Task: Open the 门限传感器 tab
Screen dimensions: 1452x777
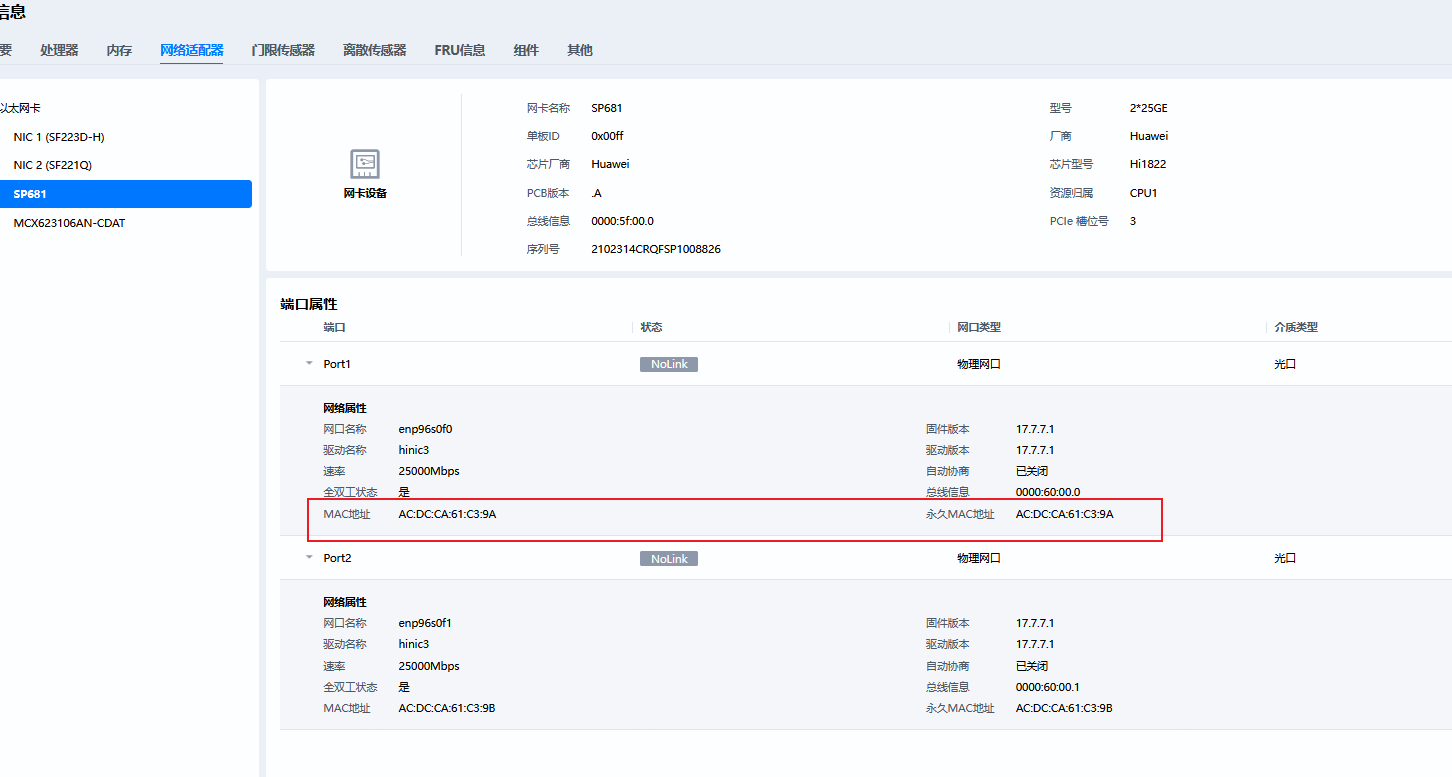Action: tap(283, 50)
